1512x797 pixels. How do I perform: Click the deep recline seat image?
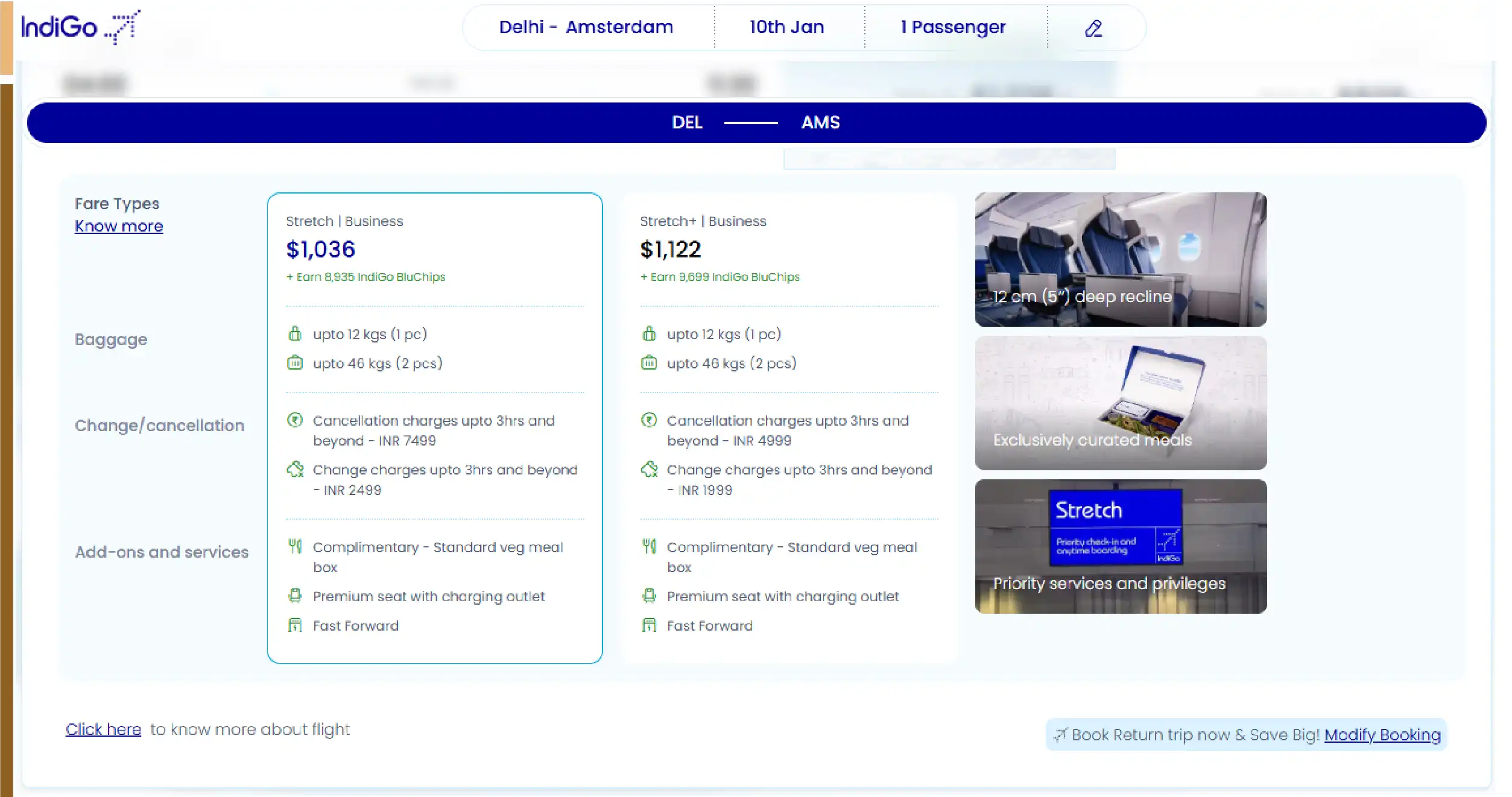1121,259
